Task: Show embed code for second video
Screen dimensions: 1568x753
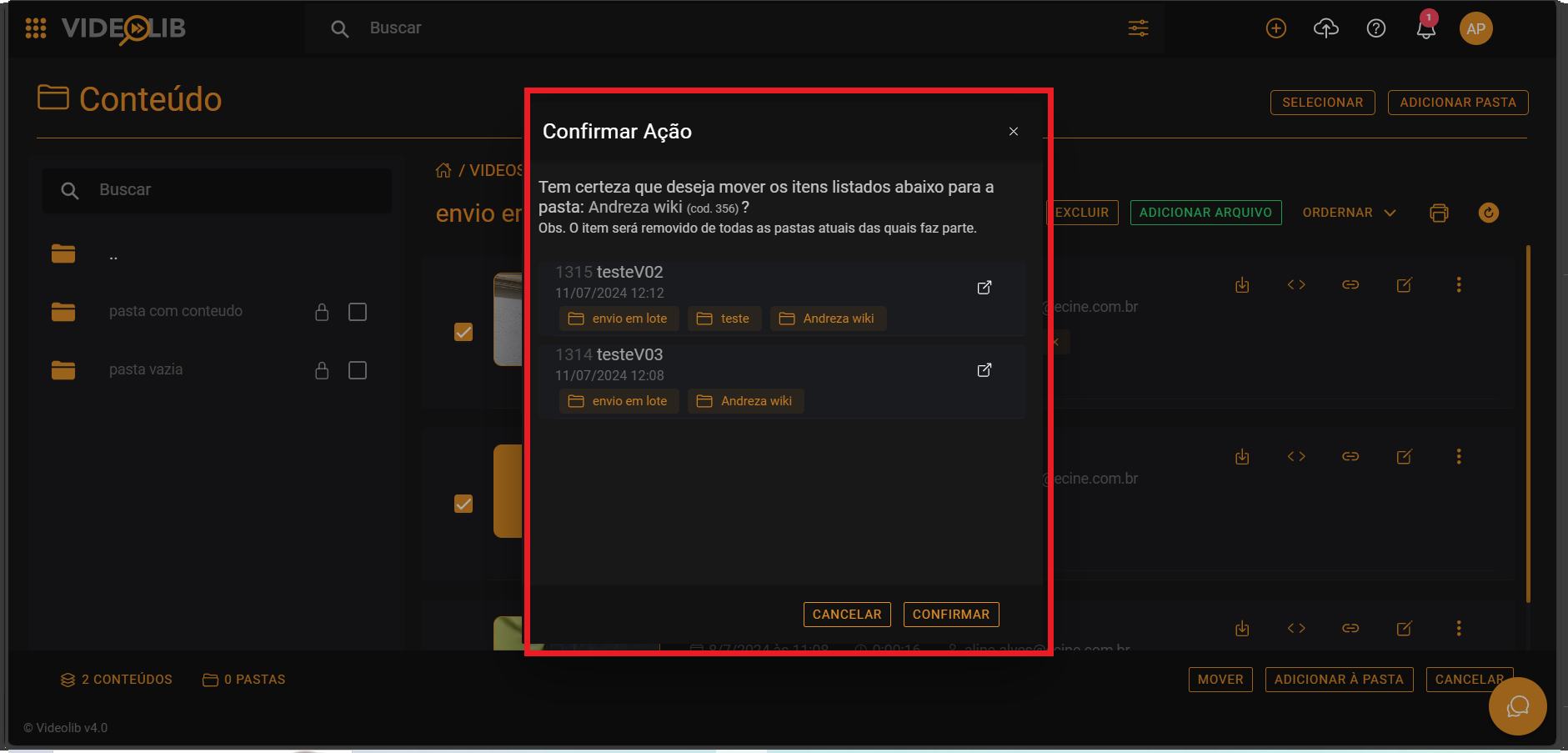Action: [x=1296, y=457]
